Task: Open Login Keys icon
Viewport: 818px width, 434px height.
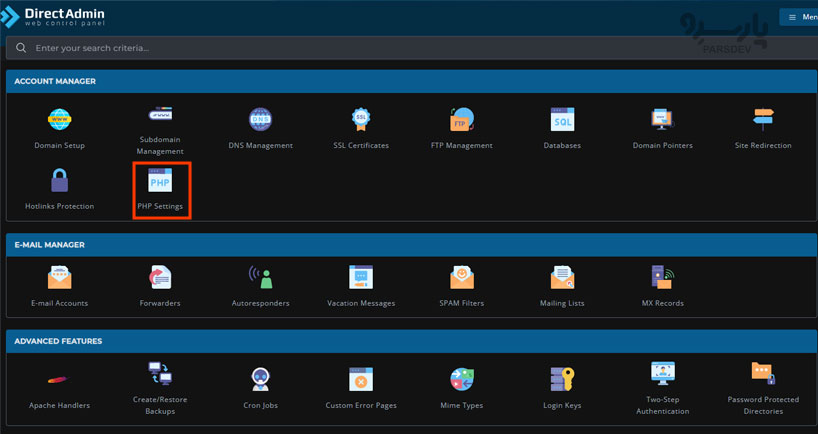Action: coord(562,379)
